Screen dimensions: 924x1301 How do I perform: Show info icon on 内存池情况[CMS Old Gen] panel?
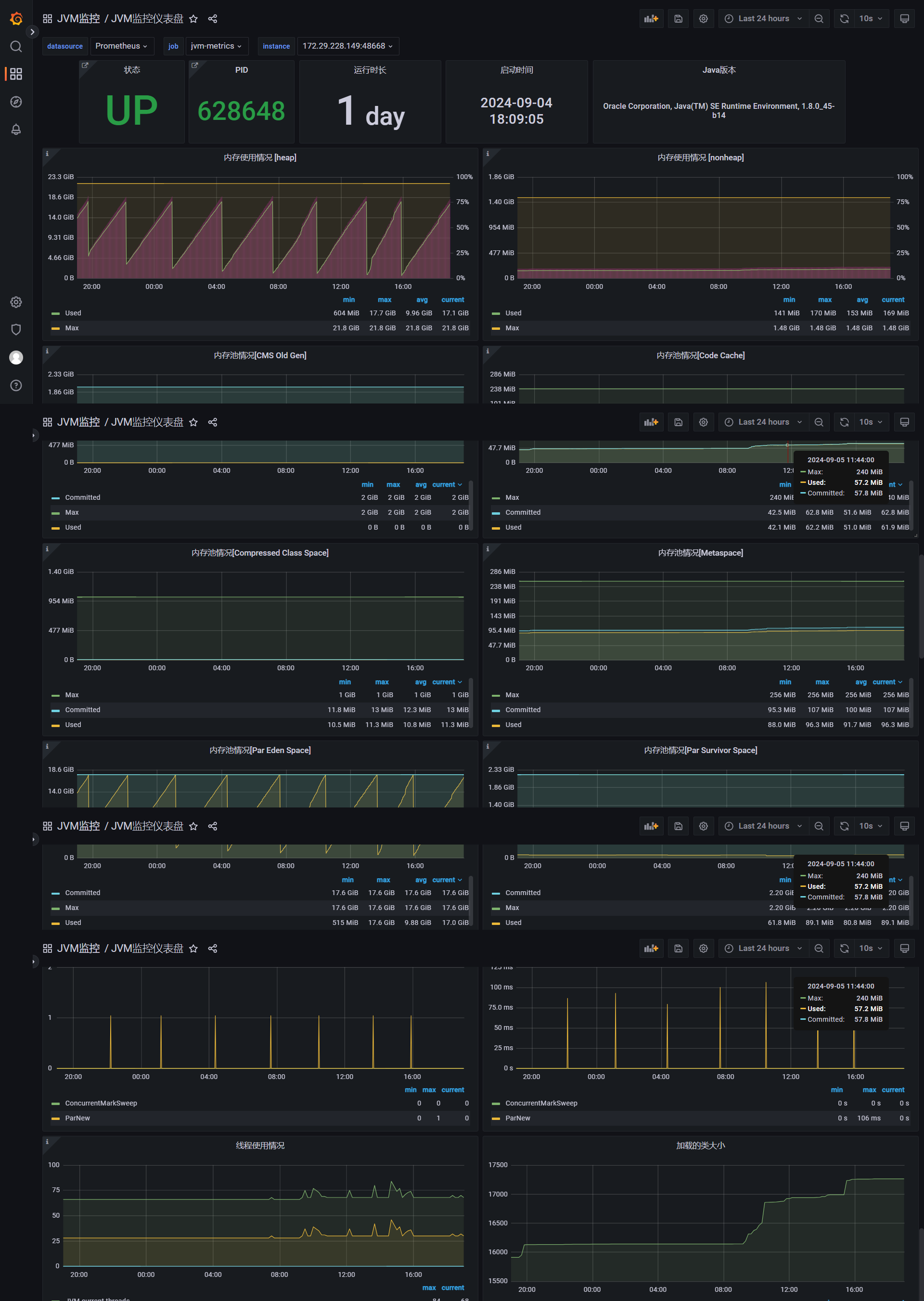47,351
